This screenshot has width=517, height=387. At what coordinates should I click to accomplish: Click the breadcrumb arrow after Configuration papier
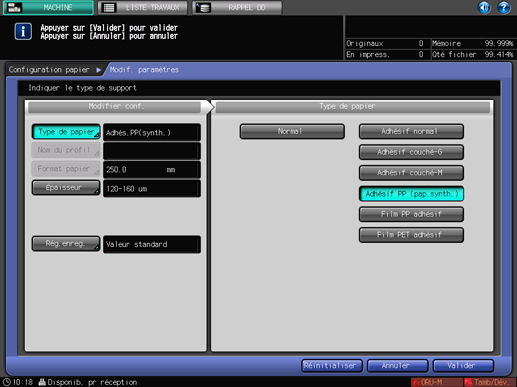coord(99,70)
